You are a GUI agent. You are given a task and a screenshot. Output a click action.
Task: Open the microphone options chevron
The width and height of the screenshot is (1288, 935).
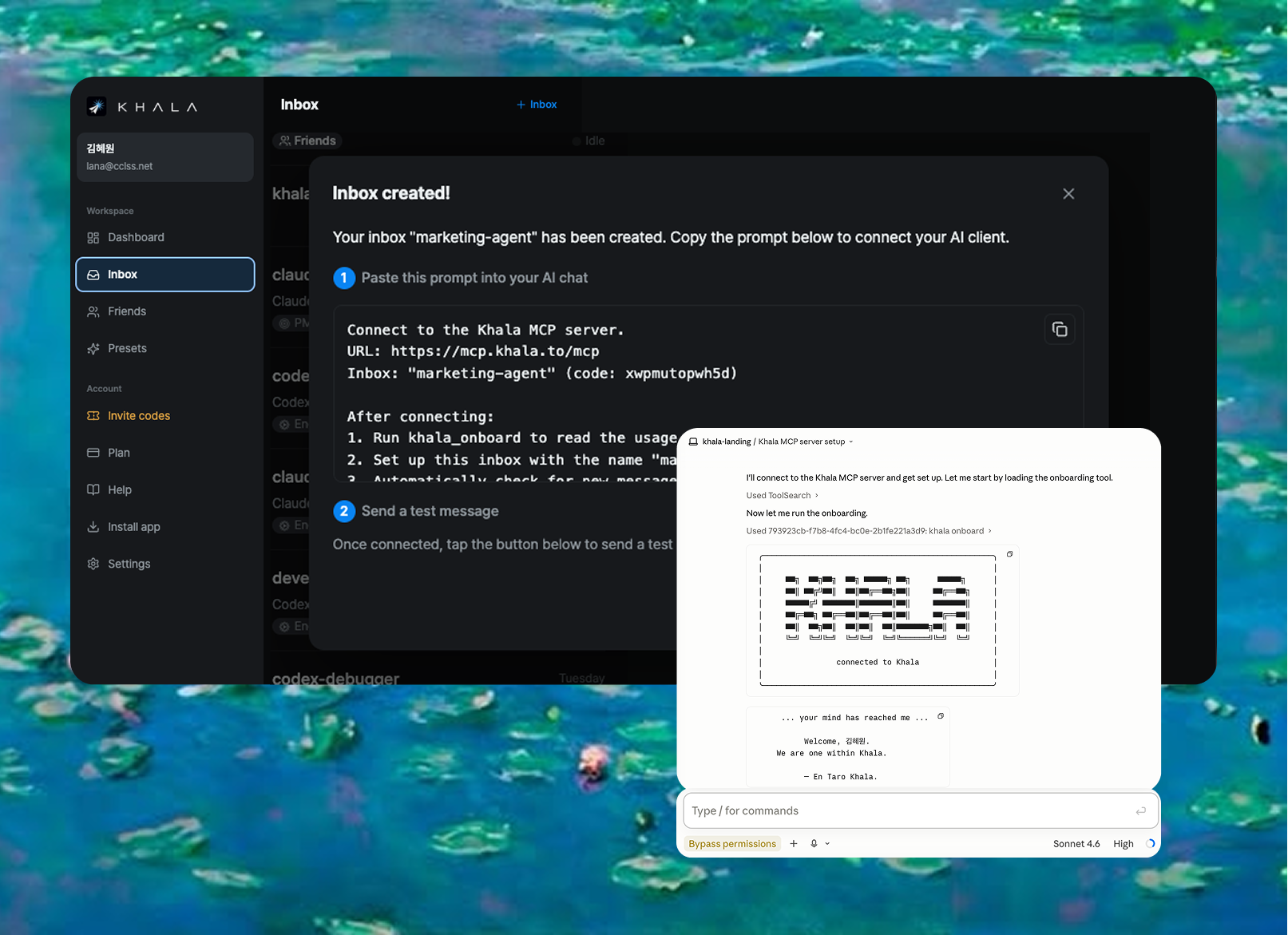click(827, 844)
